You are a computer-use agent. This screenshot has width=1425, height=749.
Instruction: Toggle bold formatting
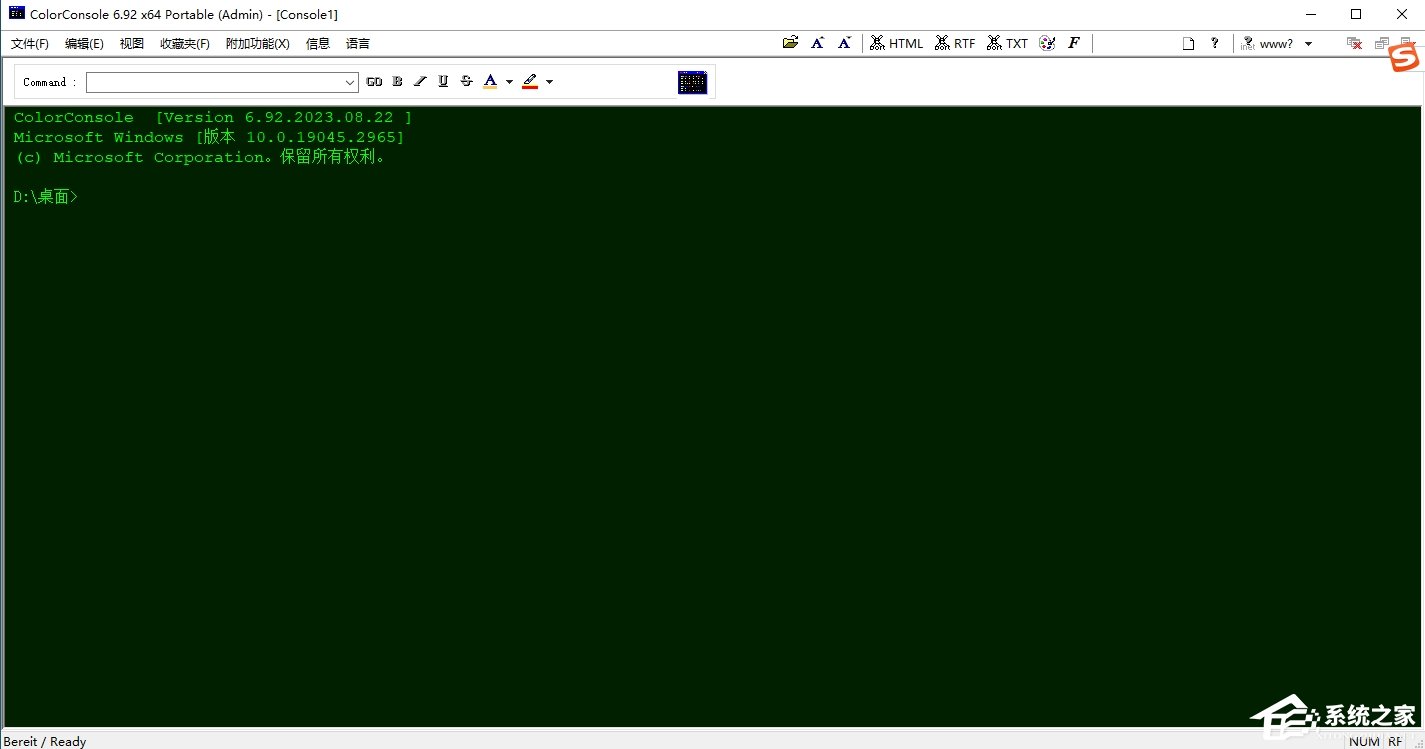(397, 82)
